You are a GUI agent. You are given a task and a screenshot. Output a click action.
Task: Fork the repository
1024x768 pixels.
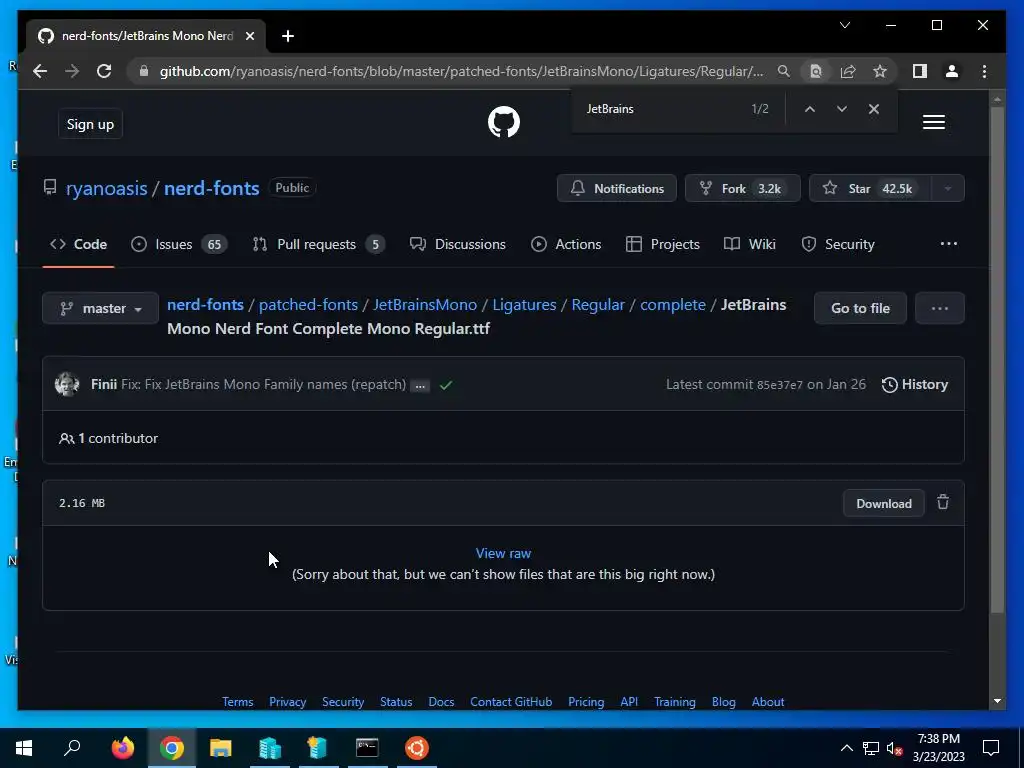tap(743, 188)
